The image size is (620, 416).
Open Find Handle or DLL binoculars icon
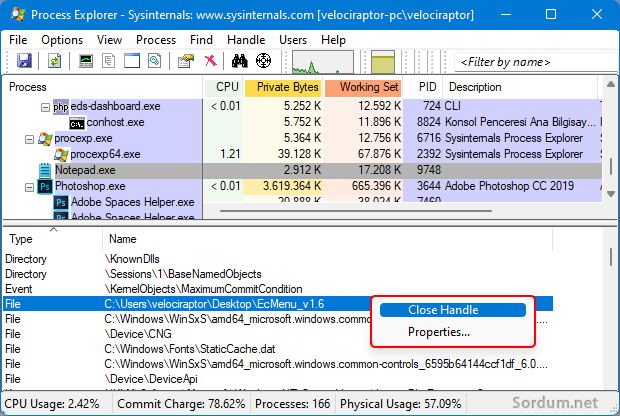click(239, 62)
